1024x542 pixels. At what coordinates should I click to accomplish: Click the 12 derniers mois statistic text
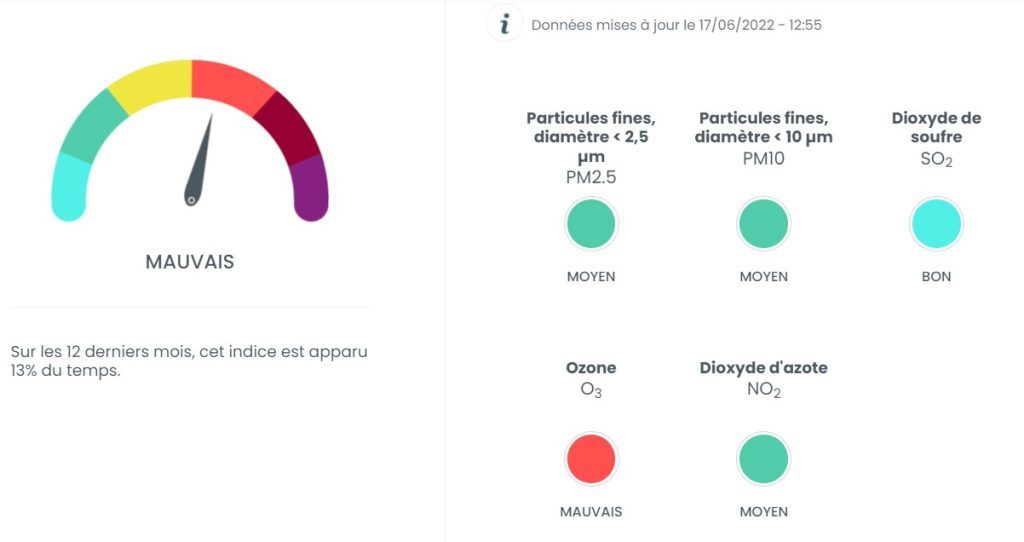pos(189,361)
